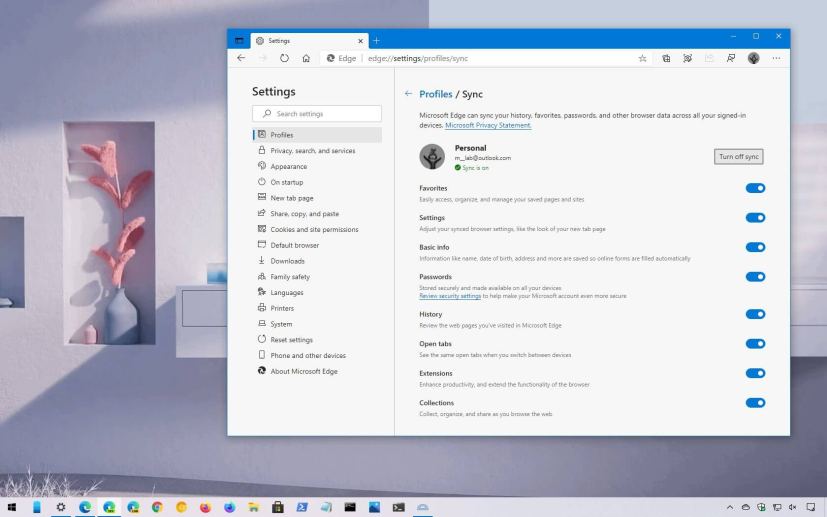
Task: Turn off Passwords sync toggle
Action: pyautogui.click(x=755, y=276)
